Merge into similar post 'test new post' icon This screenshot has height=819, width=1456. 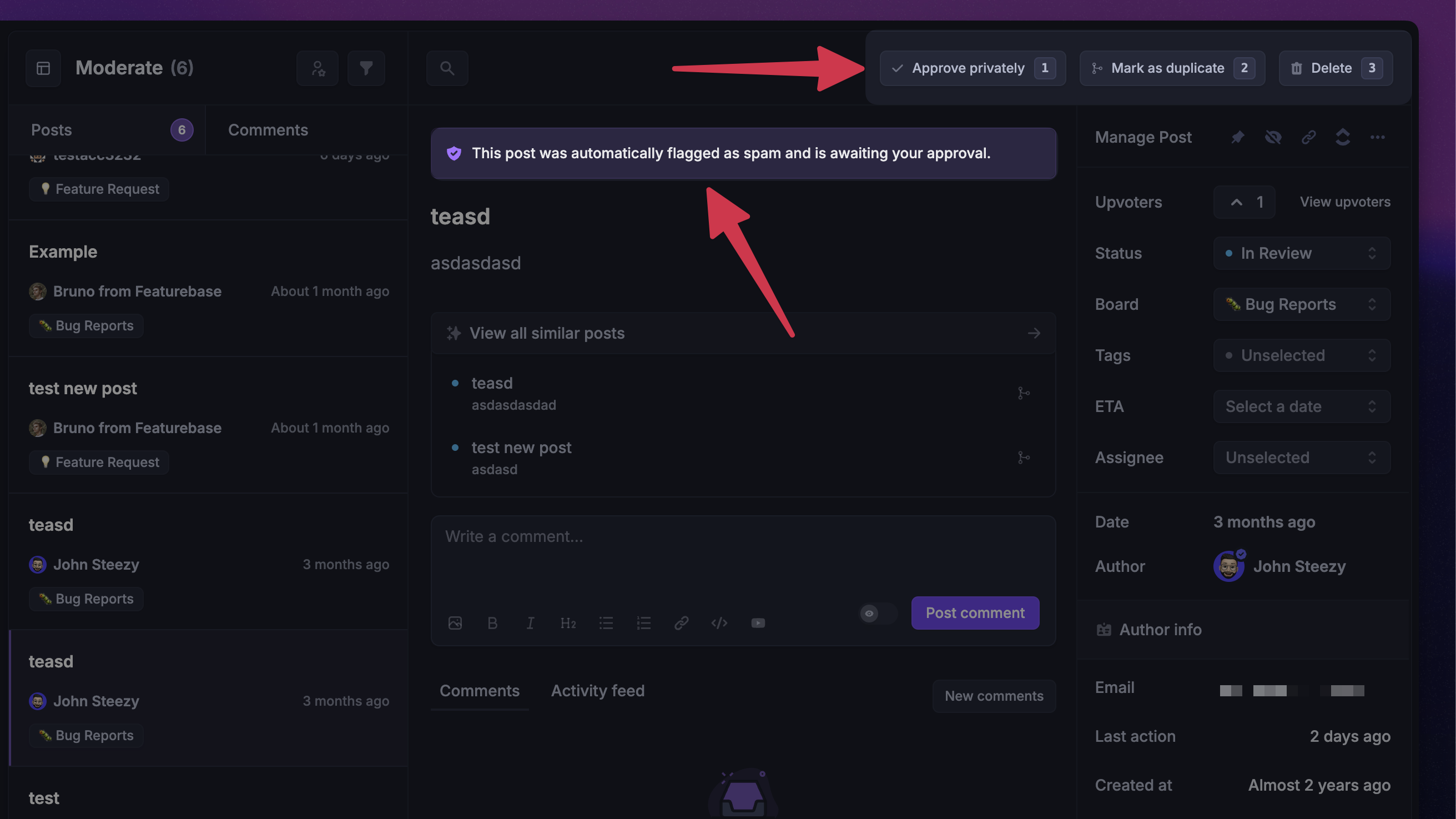(x=1024, y=458)
